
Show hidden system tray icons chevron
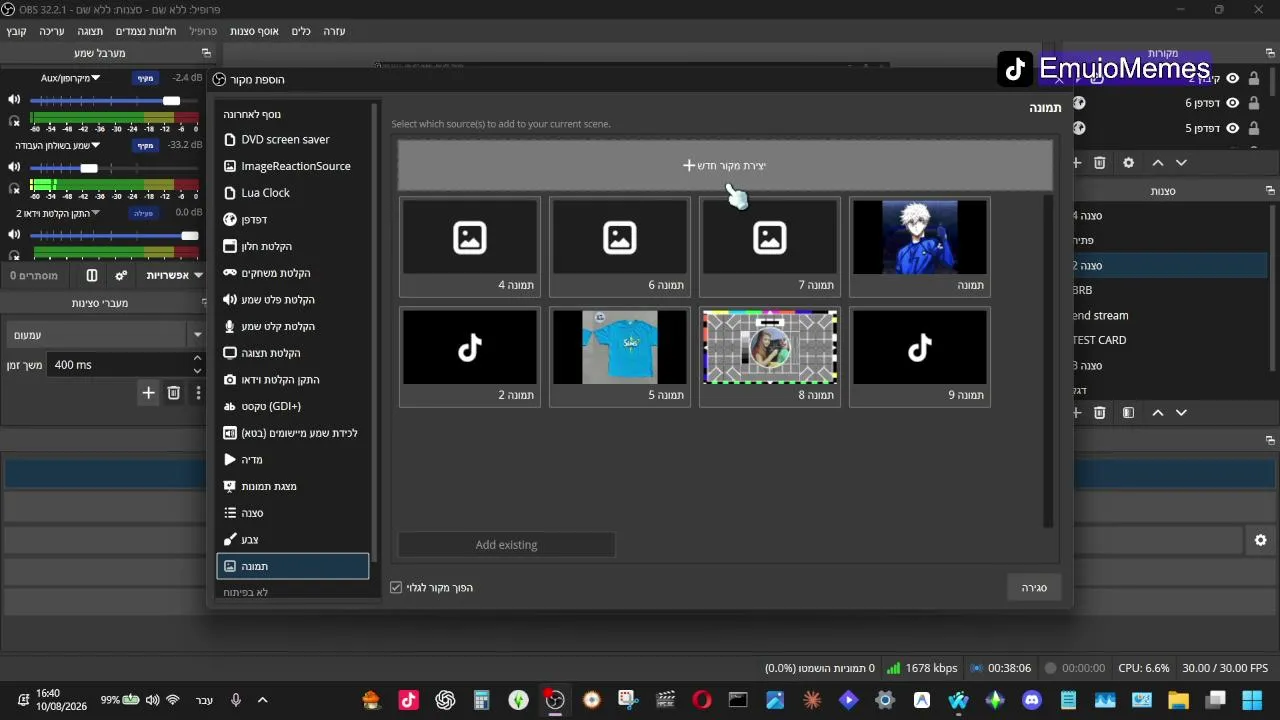(x=263, y=700)
